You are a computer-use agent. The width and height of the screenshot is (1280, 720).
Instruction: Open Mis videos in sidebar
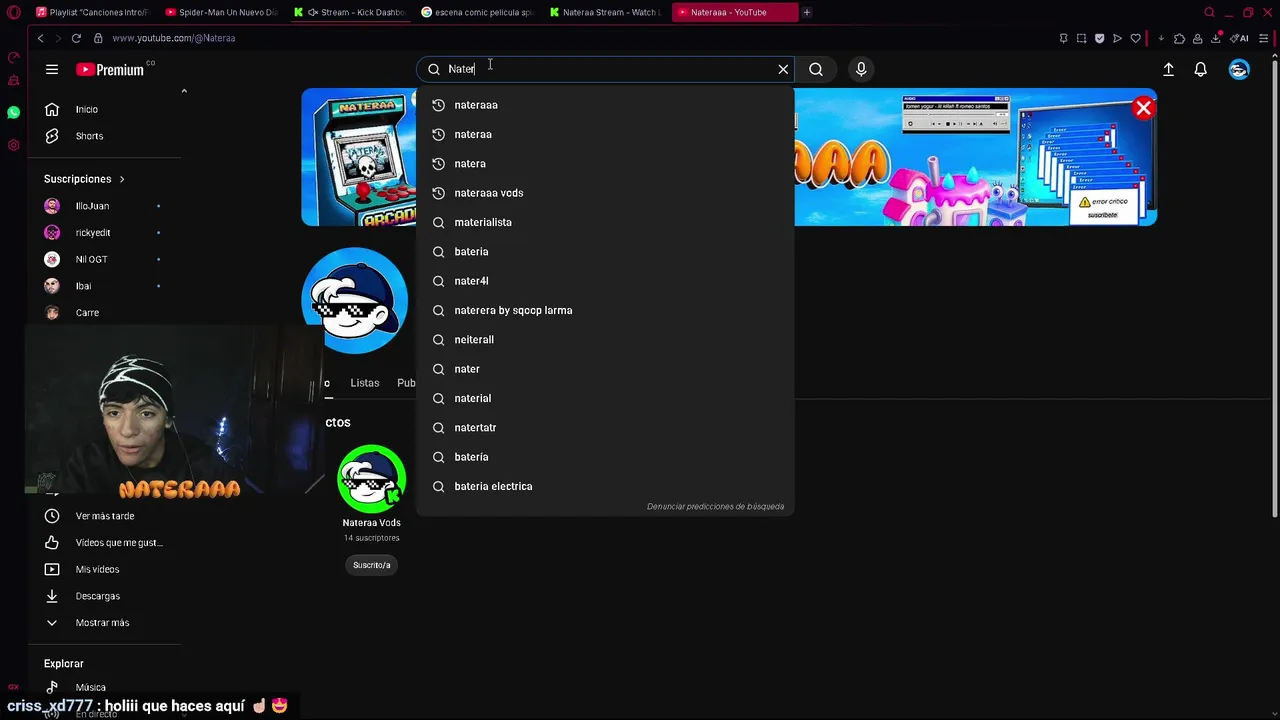(104, 569)
